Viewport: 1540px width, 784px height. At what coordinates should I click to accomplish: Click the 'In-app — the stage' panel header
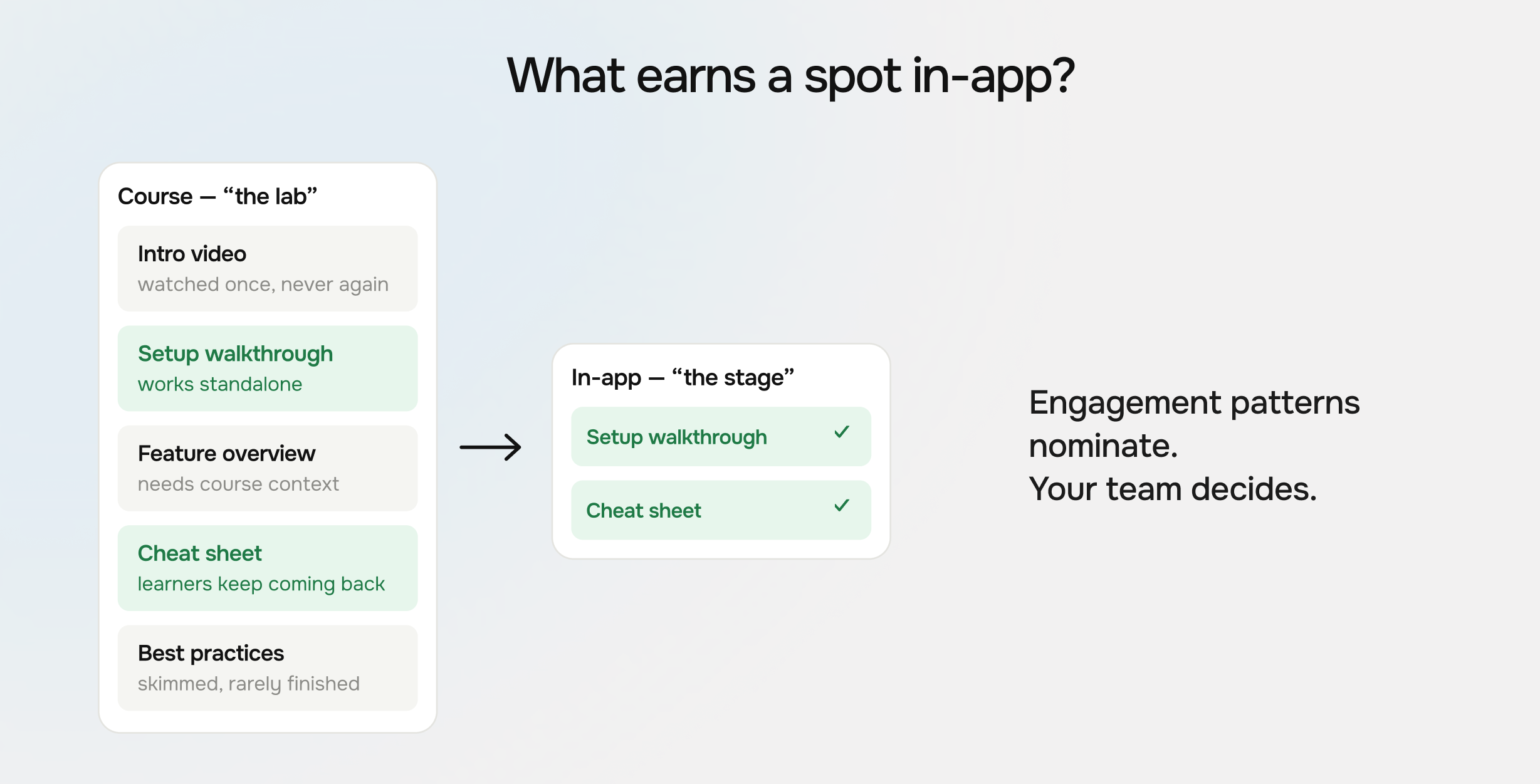[683, 377]
